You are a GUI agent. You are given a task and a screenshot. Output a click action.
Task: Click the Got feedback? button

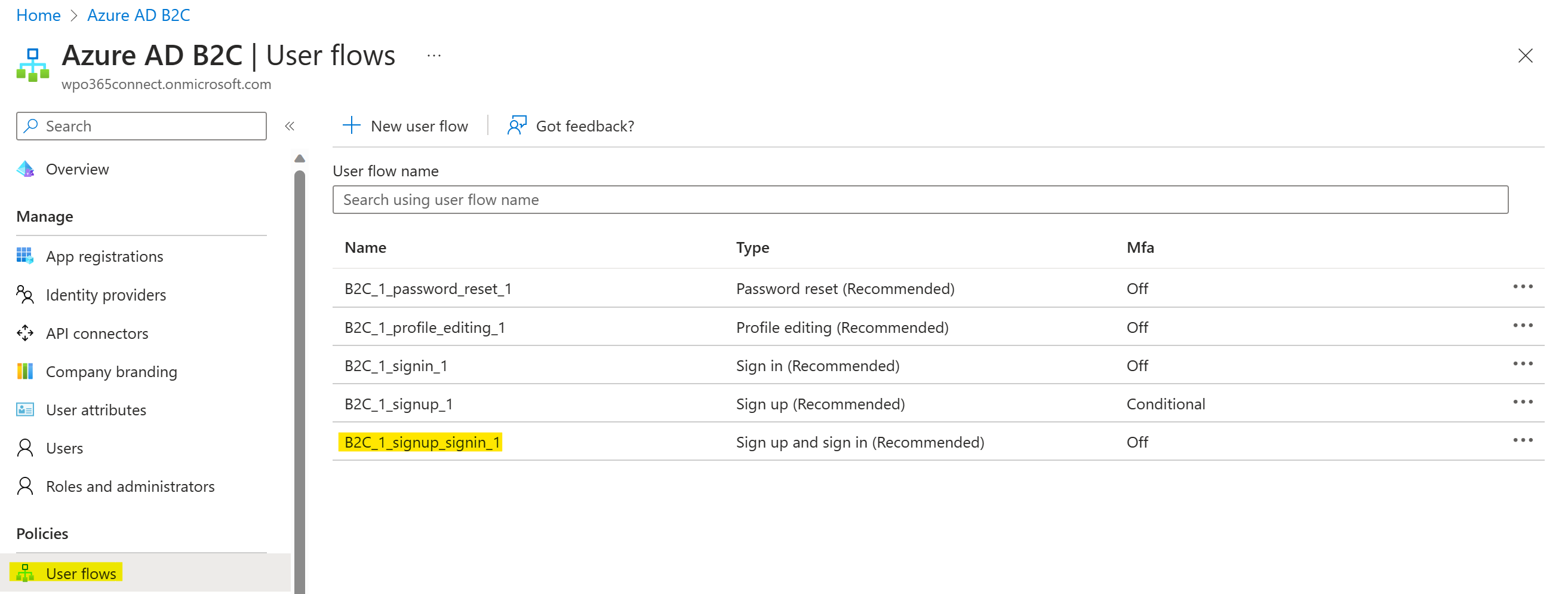pyautogui.click(x=571, y=126)
